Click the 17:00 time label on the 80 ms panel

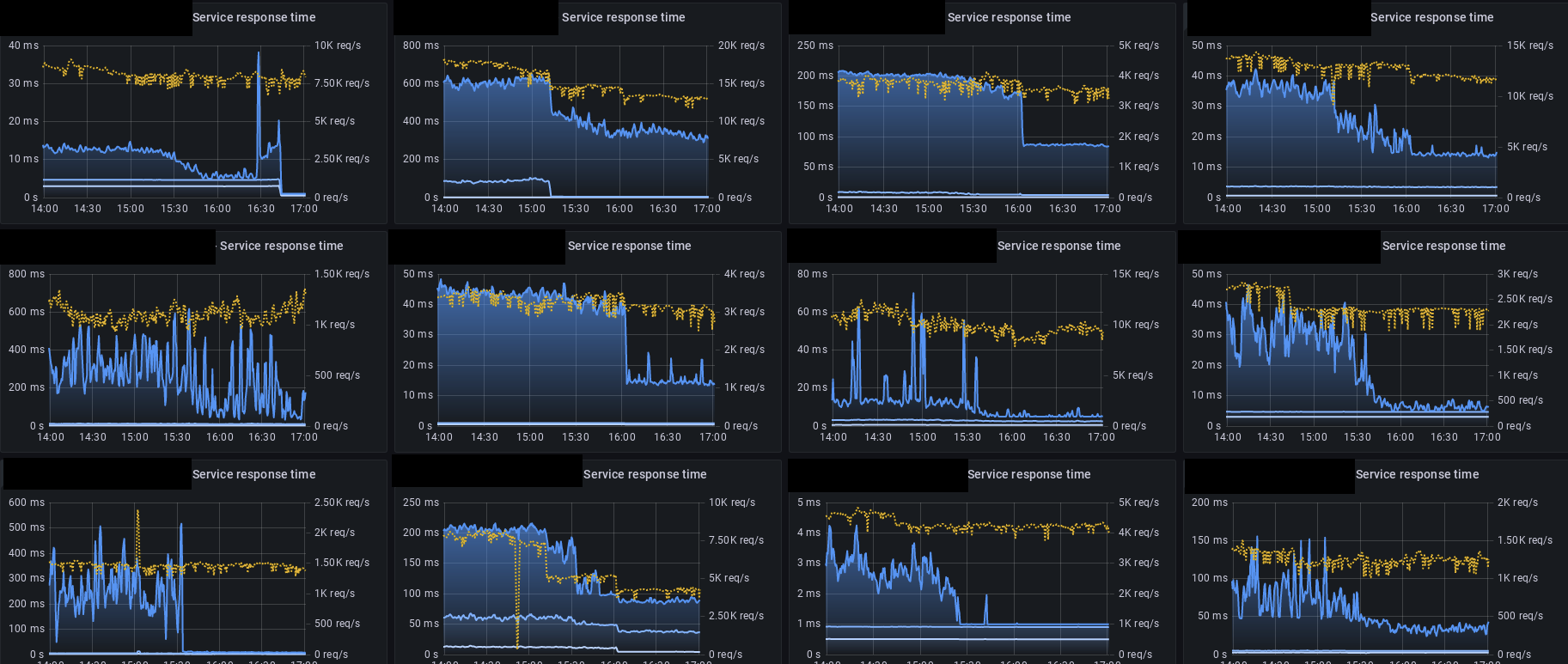coord(1101,437)
